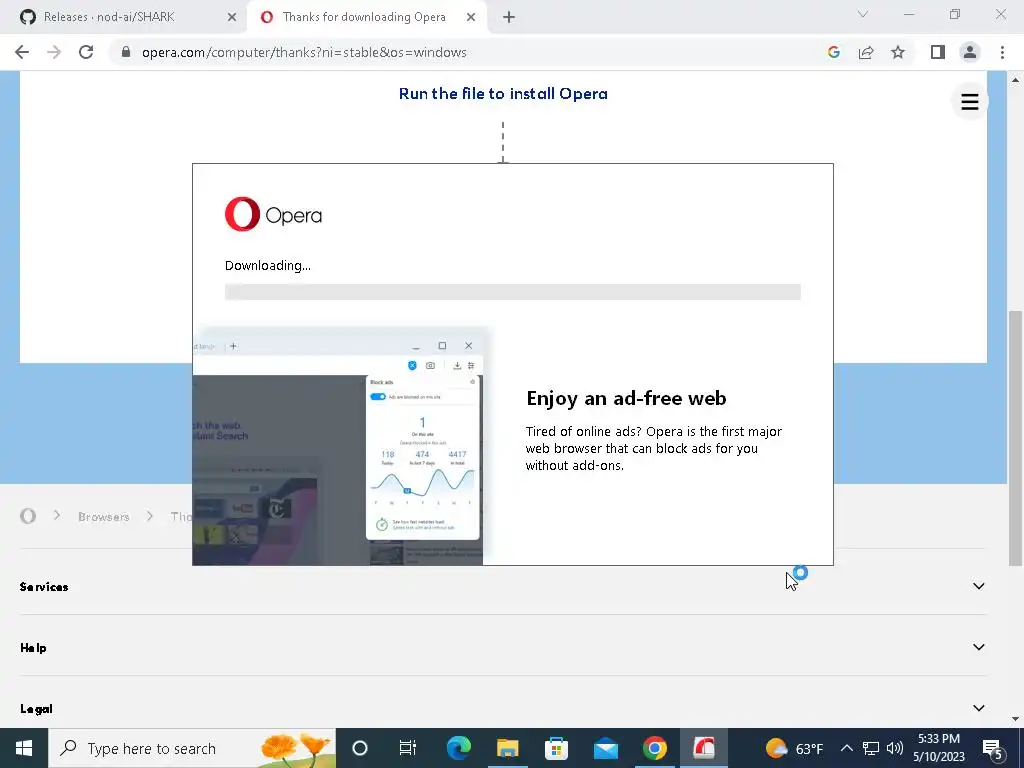Viewport: 1024px width, 768px height.
Task: Click the forward navigation arrow
Action: click(x=54, y=52)
